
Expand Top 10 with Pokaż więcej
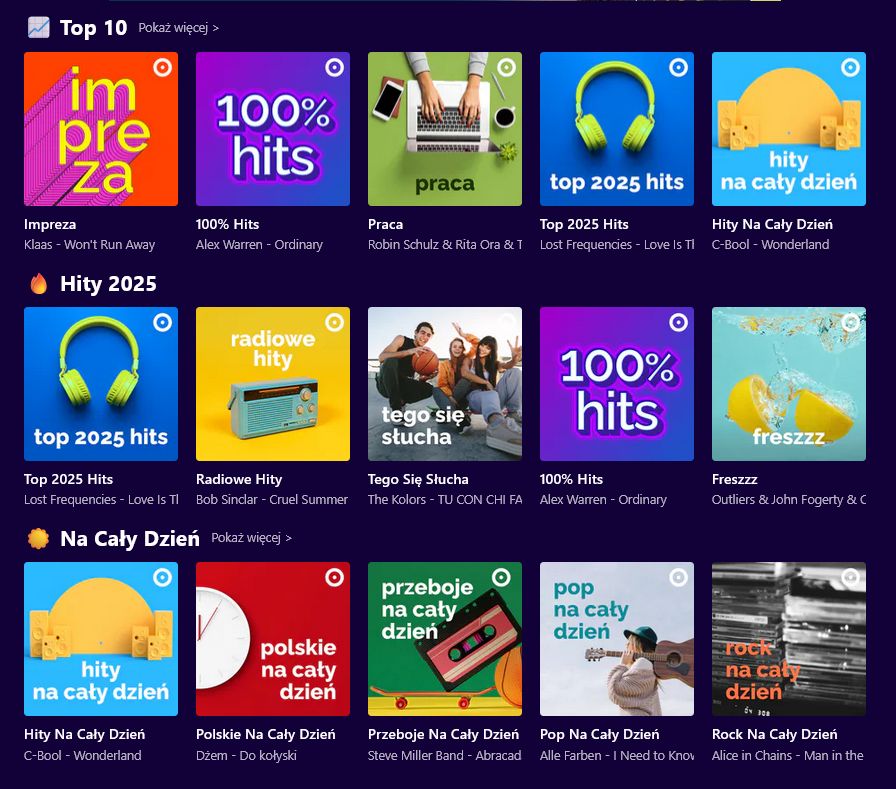[x=179, y=28]
